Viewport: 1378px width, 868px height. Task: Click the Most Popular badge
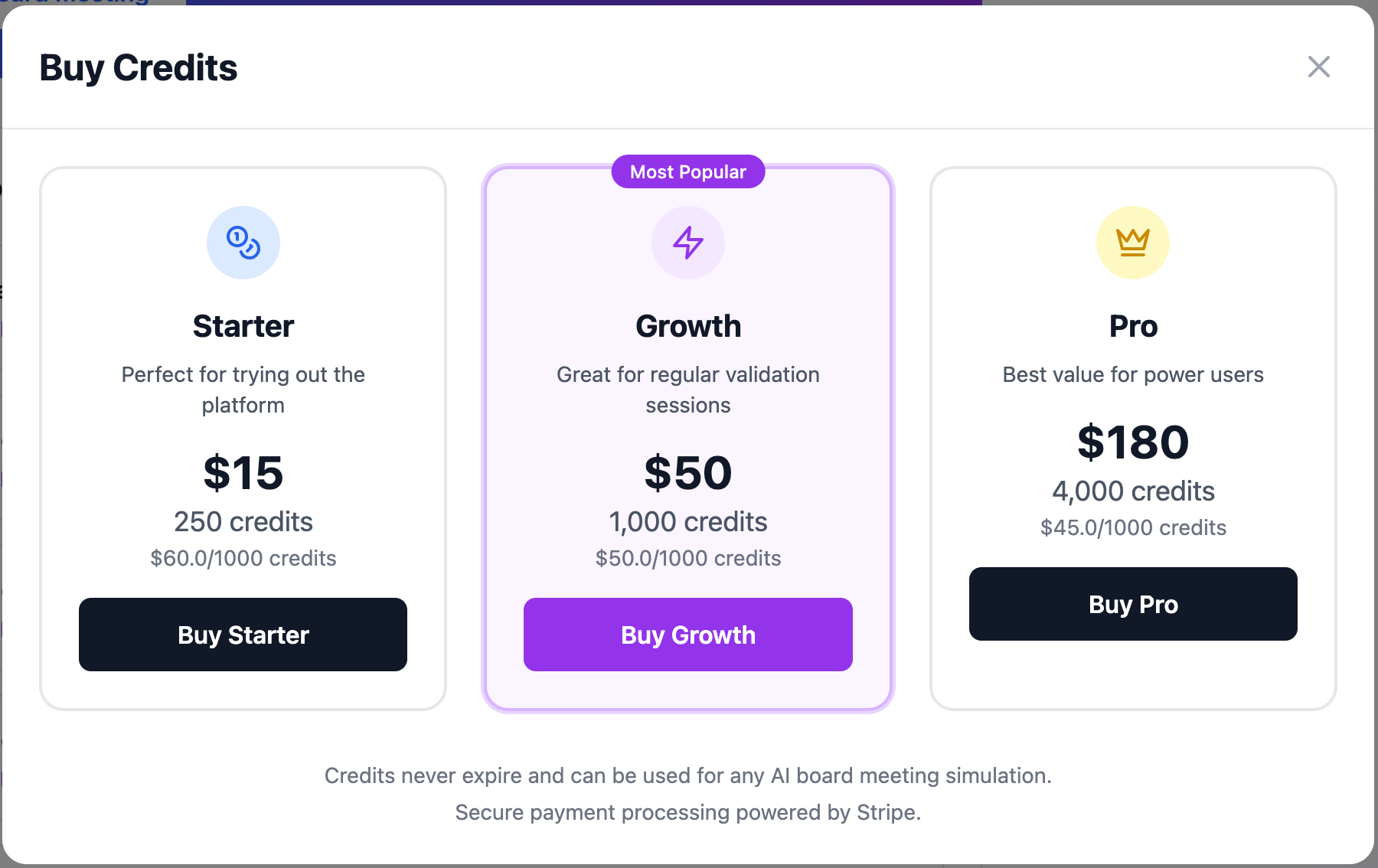coord(688,171)
